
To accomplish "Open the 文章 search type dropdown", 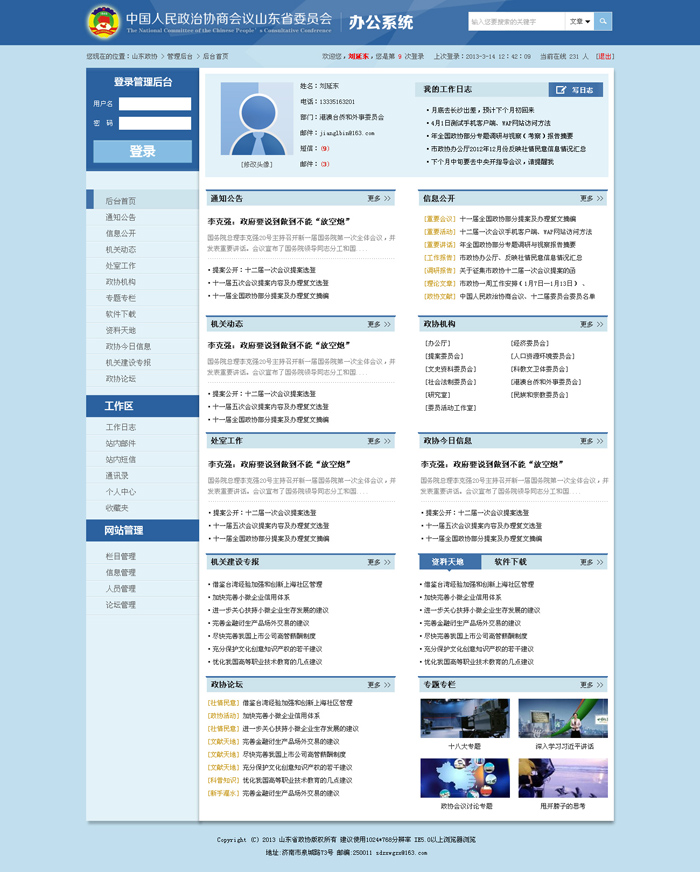I will pyautogui.click(x=579, y=21).
